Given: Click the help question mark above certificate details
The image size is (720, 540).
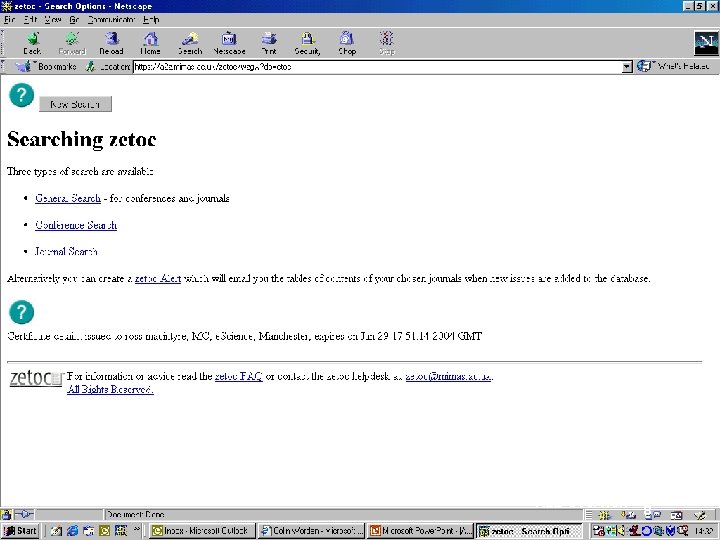Looking at the screenshot, I should 21,312.
